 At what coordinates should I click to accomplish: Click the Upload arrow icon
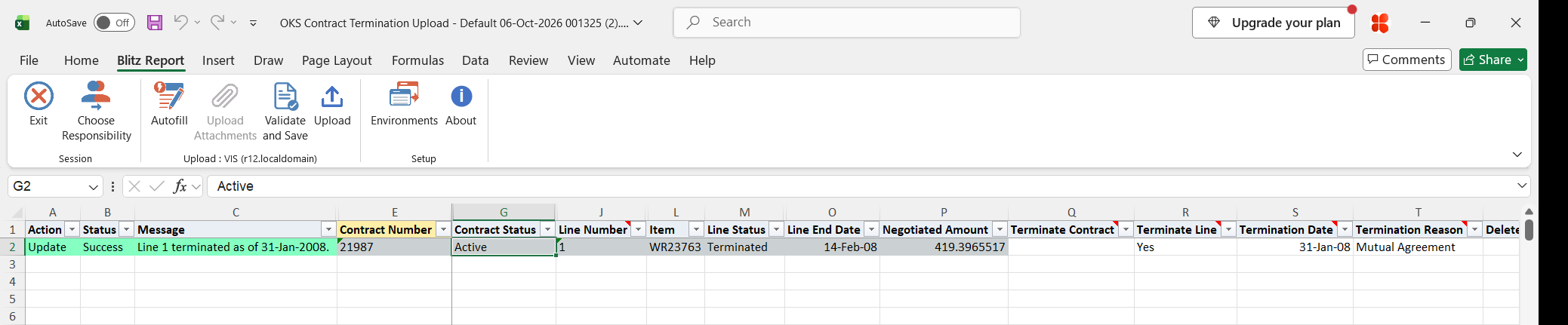[x=332, y=97]
